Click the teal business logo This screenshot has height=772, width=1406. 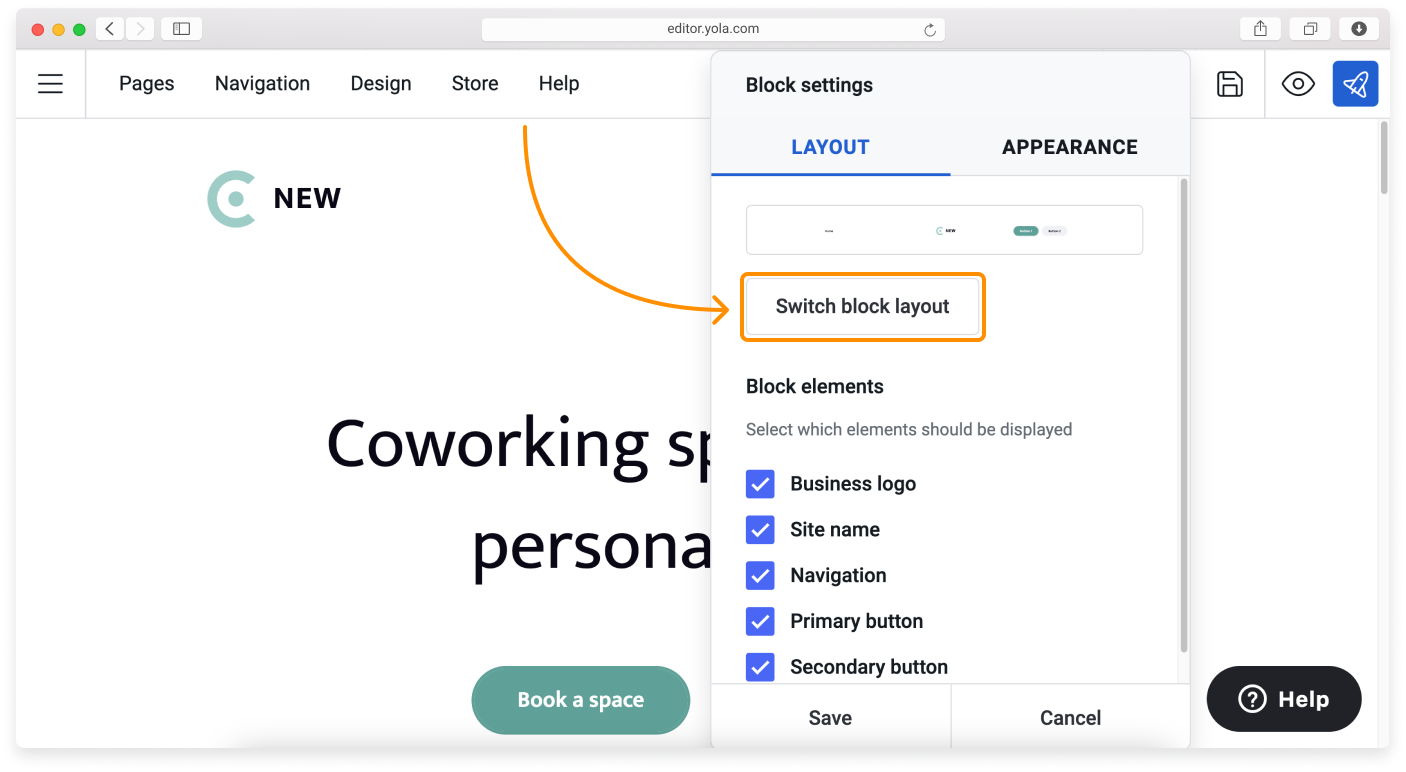(x=231, y=198)
